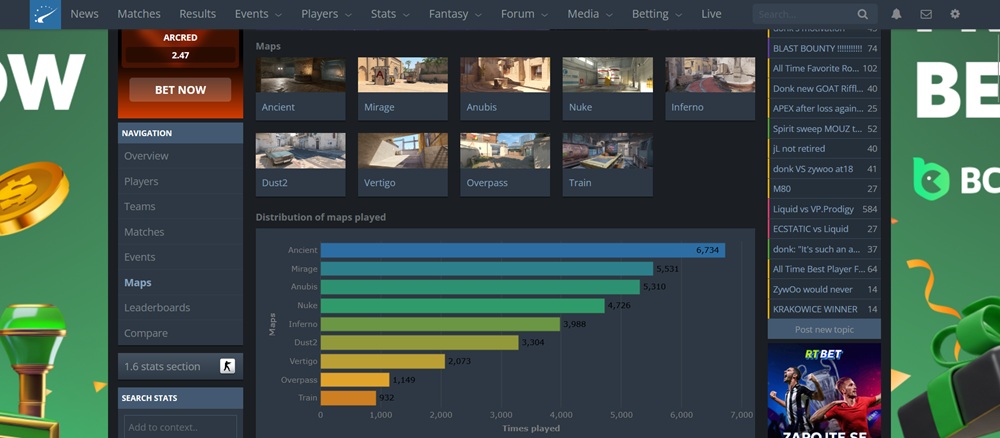The height and width of the screenshot is (438, 1000).
Task: Click the Mirage bar in chart
Action: click(x=487, y=268)
